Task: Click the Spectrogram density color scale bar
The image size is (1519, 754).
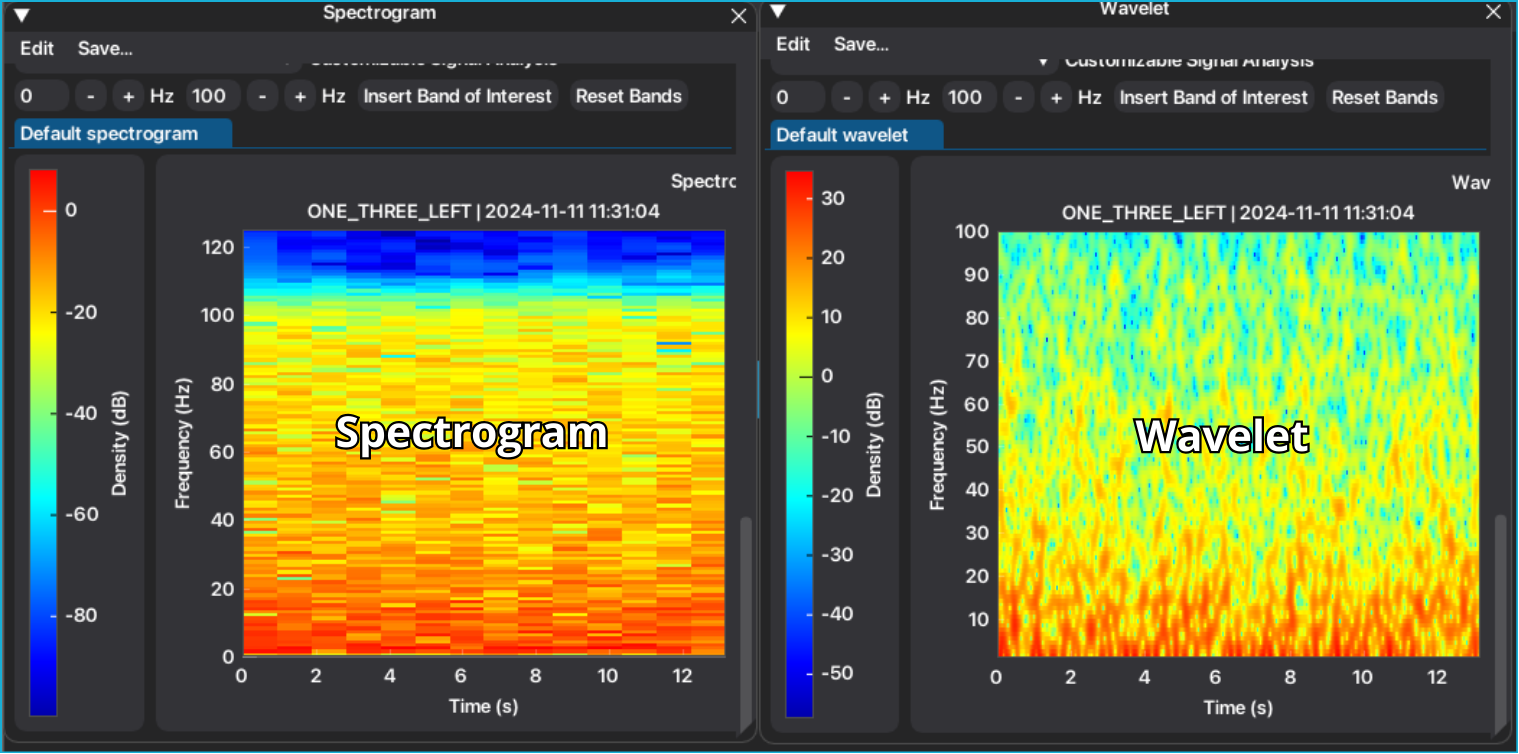Action: [x=43, y=443]
